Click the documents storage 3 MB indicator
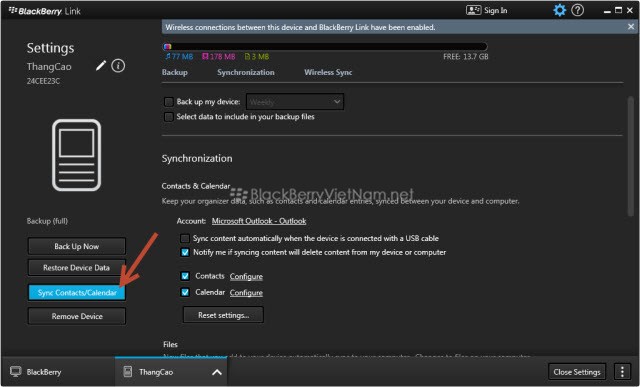This screenshot has width=640, height=387. (x=257, y=56)
